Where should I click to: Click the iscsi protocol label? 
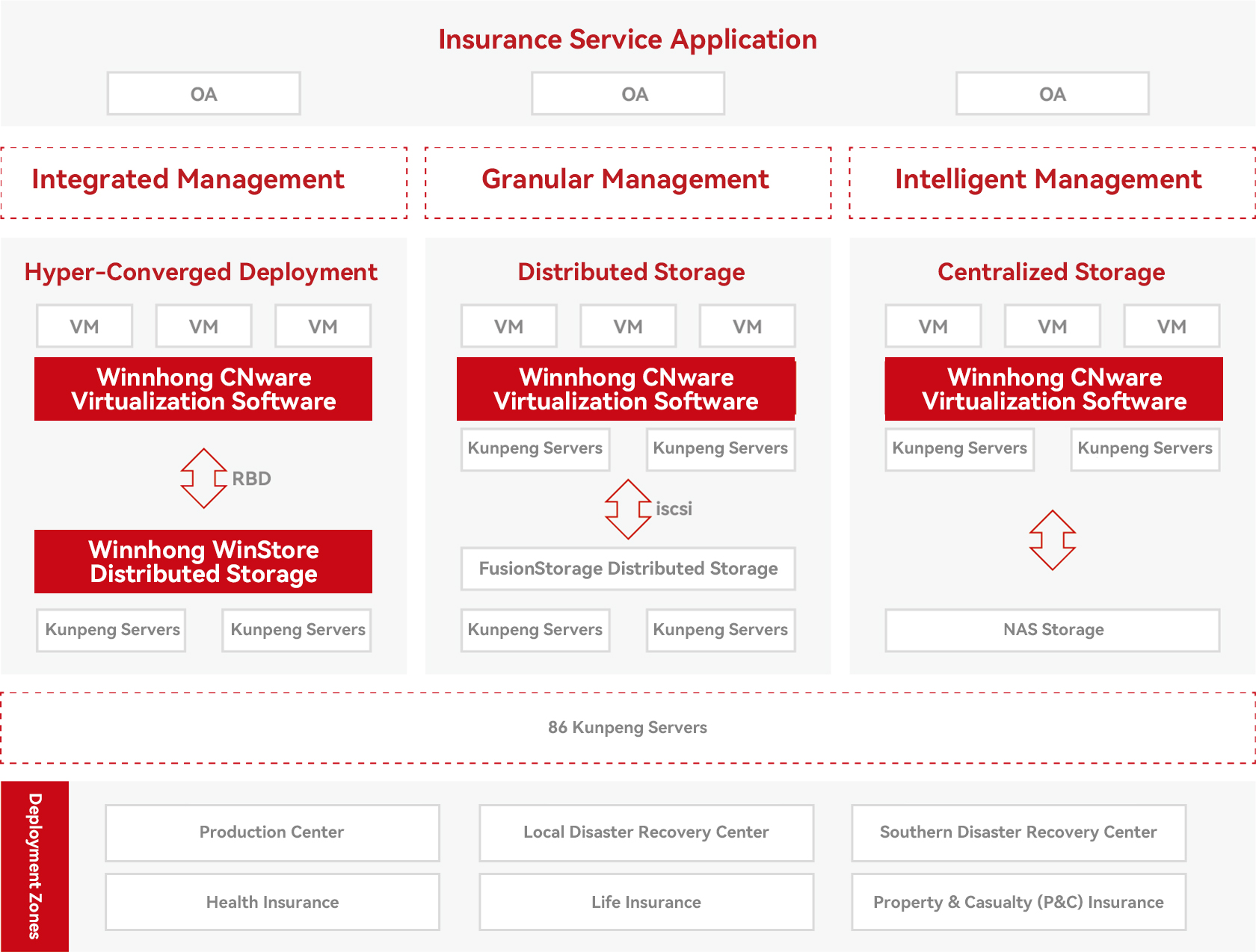click(674, 509)
